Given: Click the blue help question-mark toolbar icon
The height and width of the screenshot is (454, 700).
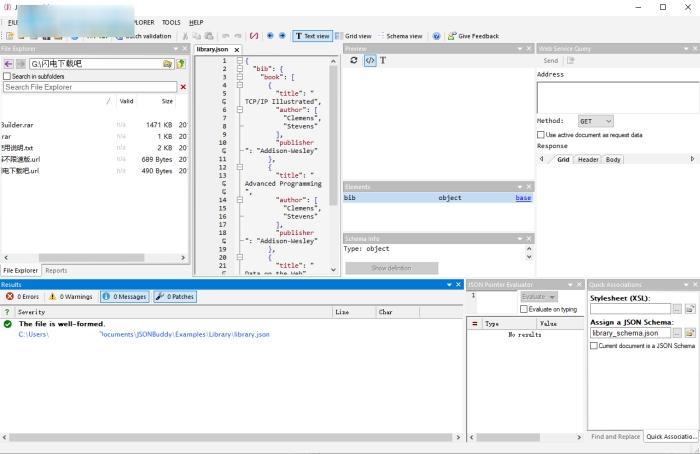Looking at the screenshot, I should tap(437, 36).
